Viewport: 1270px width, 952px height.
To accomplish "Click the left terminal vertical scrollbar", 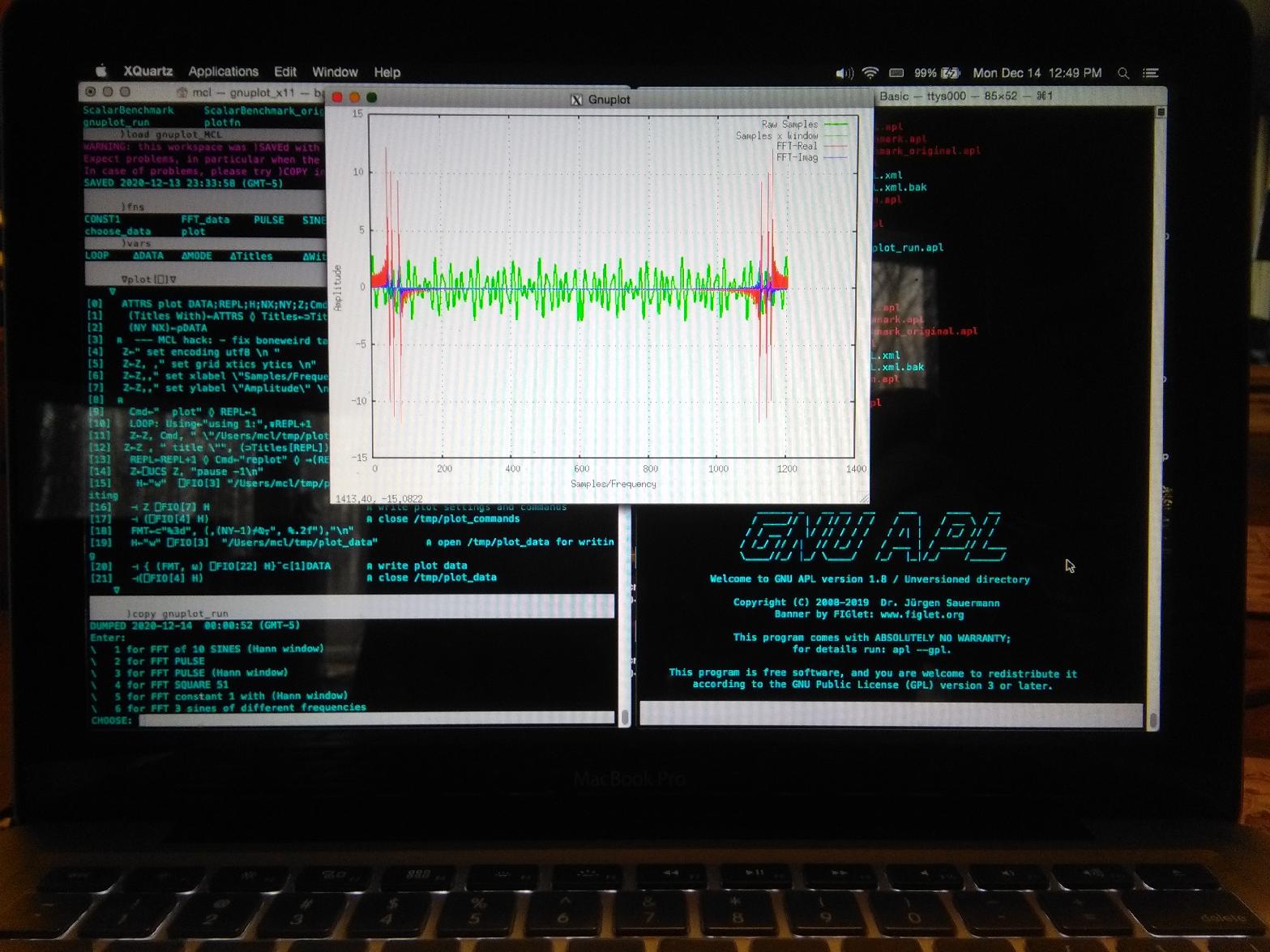I will click(625, 718).
